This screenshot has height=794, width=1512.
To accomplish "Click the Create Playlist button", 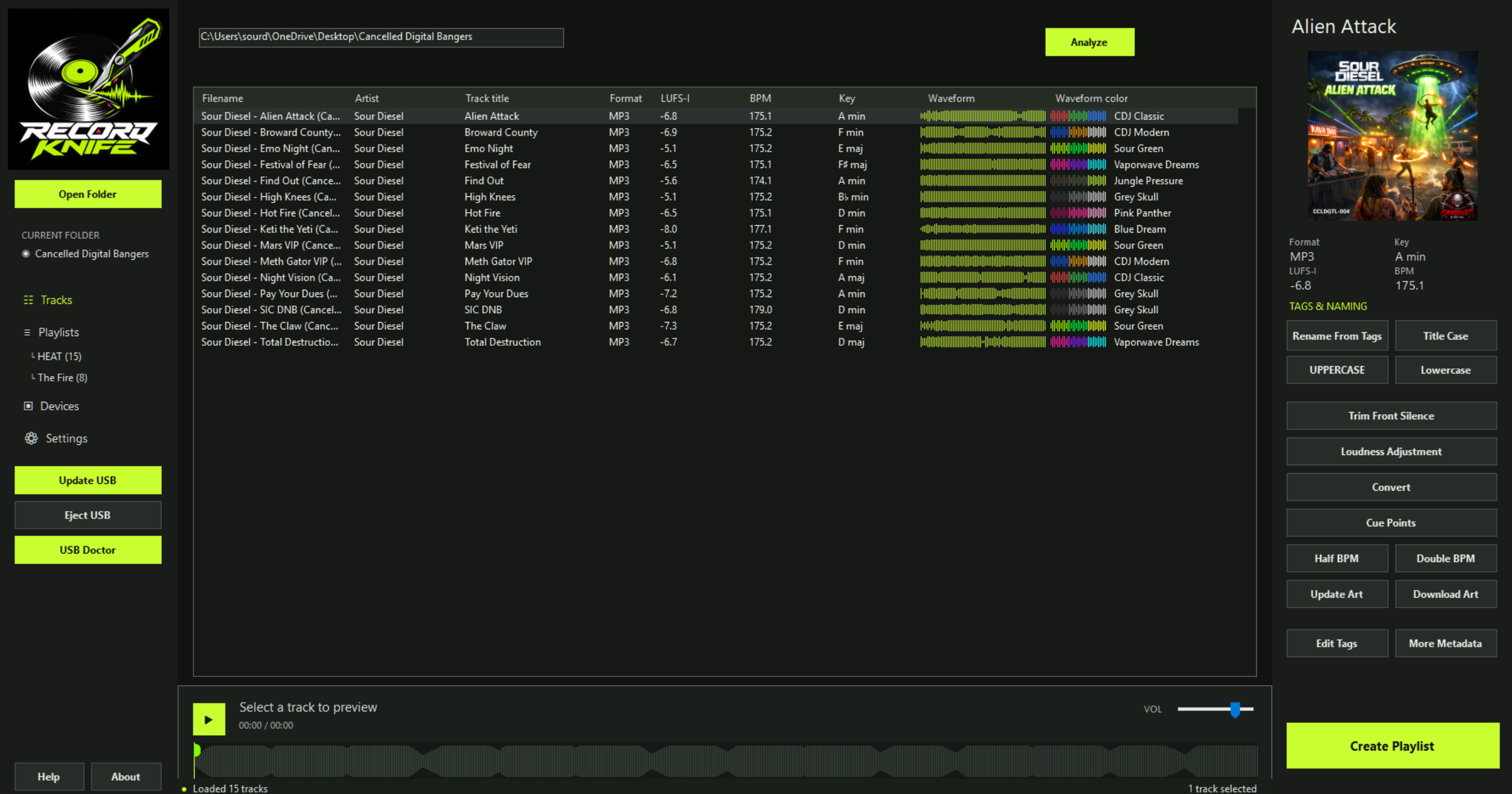I will point(1392,746).
